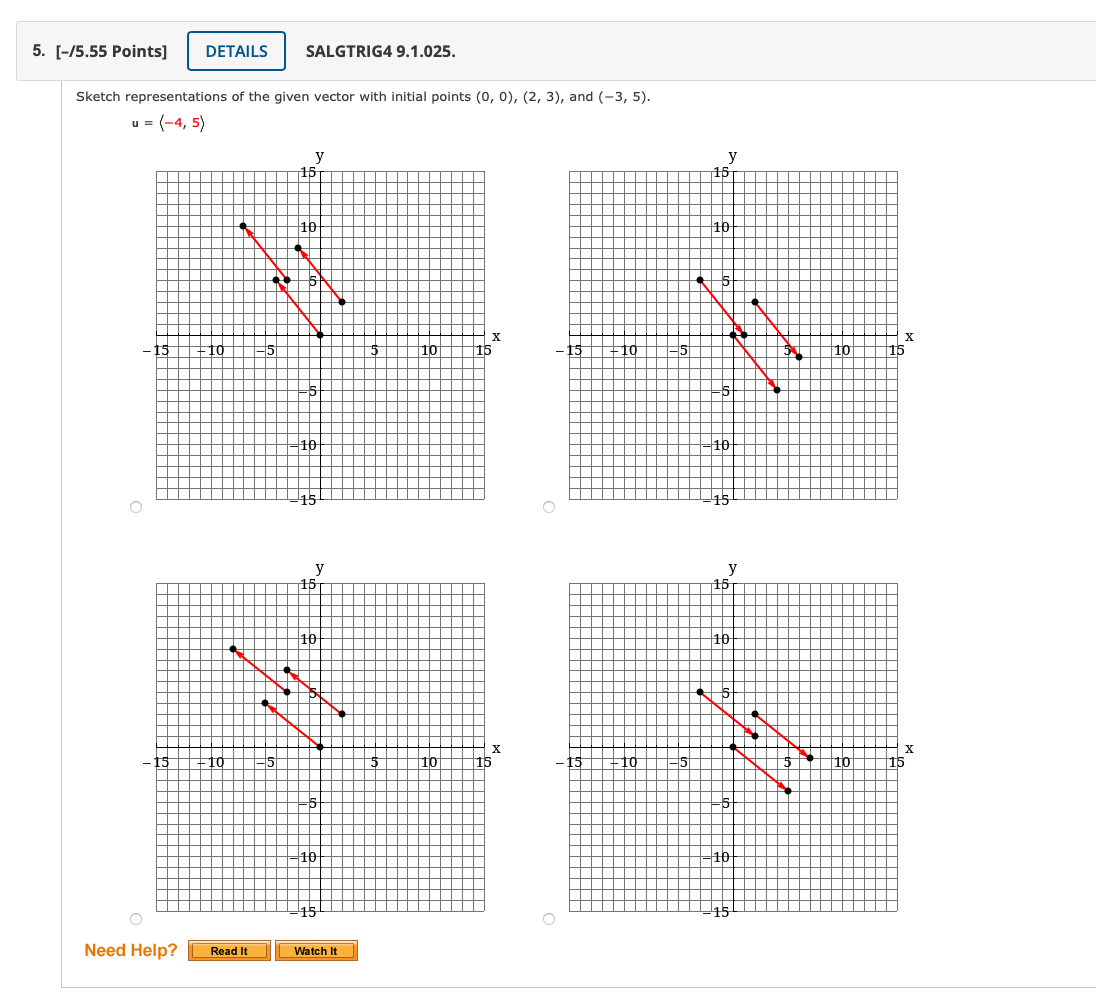This screenshot has width=1096, height=1002.
Task: Select the radio button below the top-left graph
Action: click(135, 507)
